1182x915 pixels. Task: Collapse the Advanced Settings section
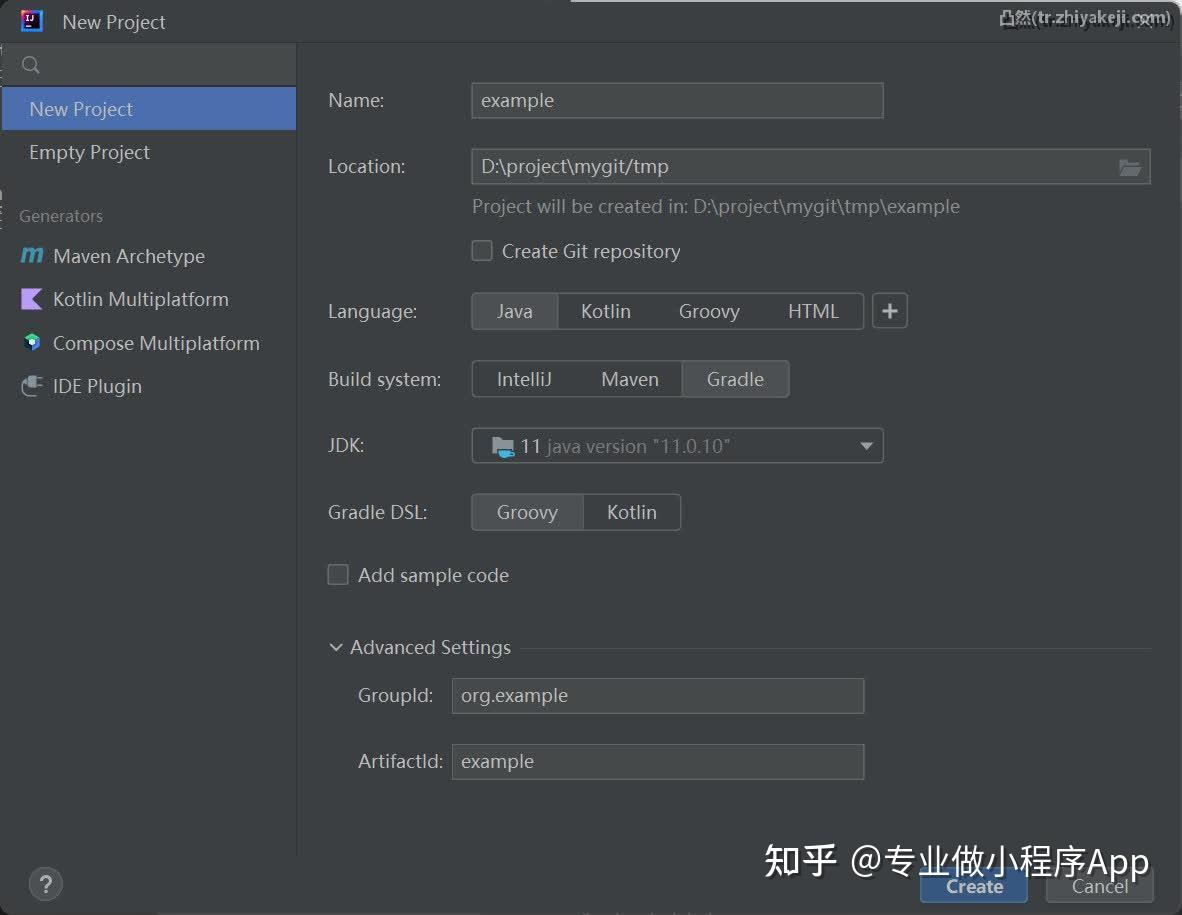(x=336, y=647)
